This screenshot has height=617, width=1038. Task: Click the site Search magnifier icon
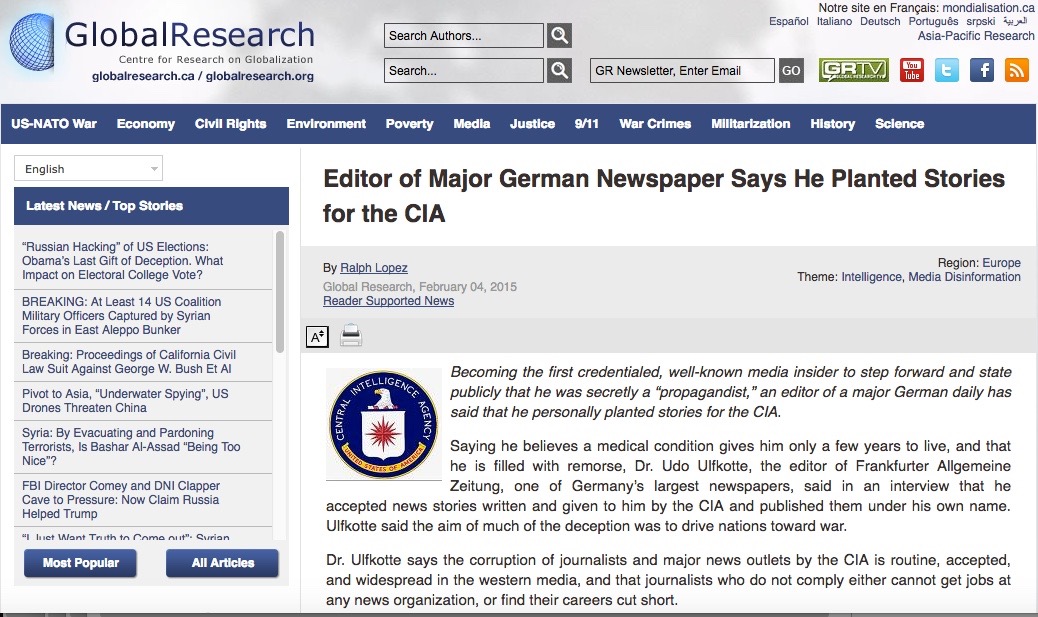click(x=560, y=71)
